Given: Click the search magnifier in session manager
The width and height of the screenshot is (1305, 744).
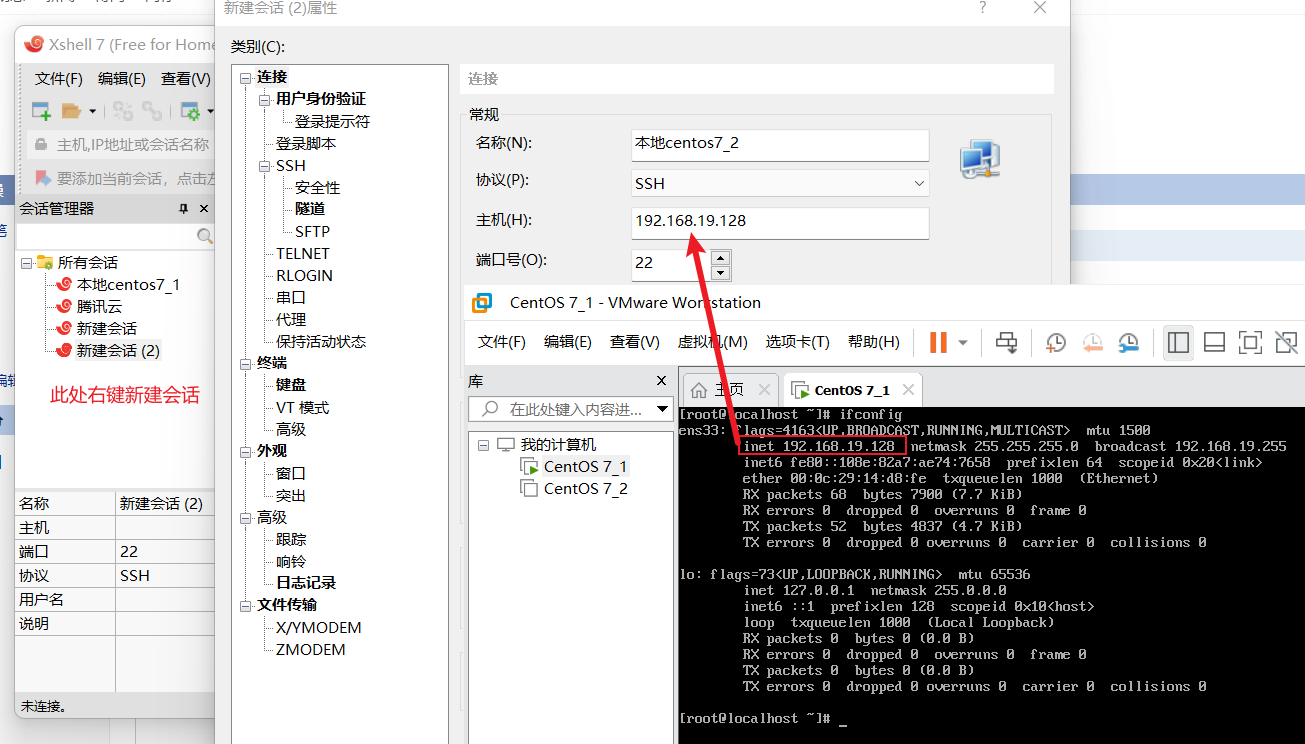Looking at the screenshot, I should (x=205, y=237).
